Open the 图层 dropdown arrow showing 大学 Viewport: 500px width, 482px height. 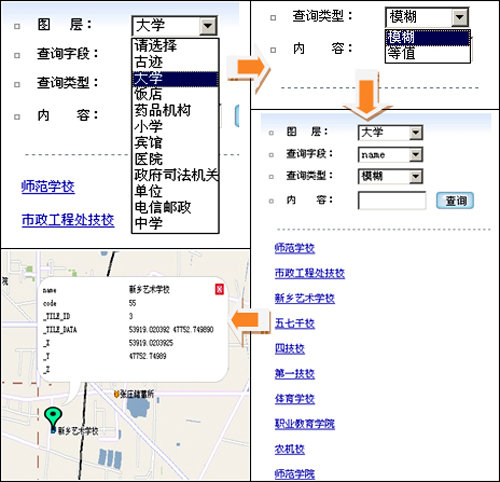click(x=208, y=26)
